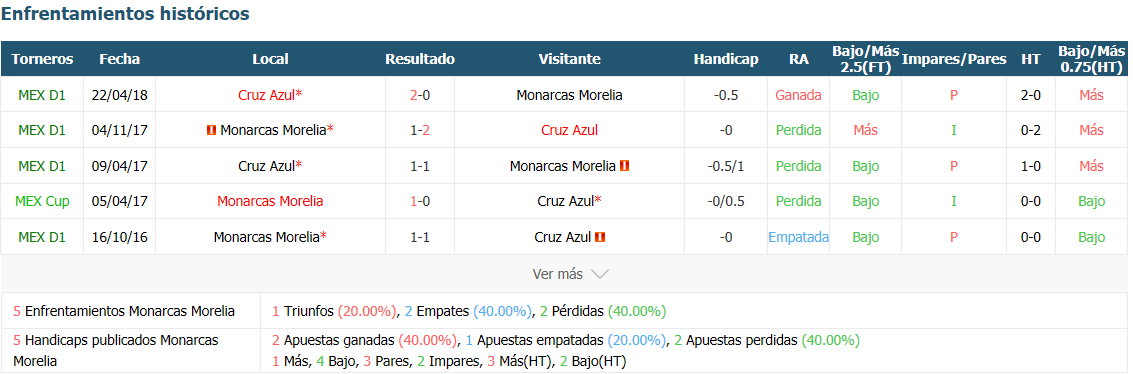Image resolution: width=1133 pixels, height=374 pixels.
Task: Click the Bajo/Más 2.5(FT) column header
Action: click(x=865, y=59)
